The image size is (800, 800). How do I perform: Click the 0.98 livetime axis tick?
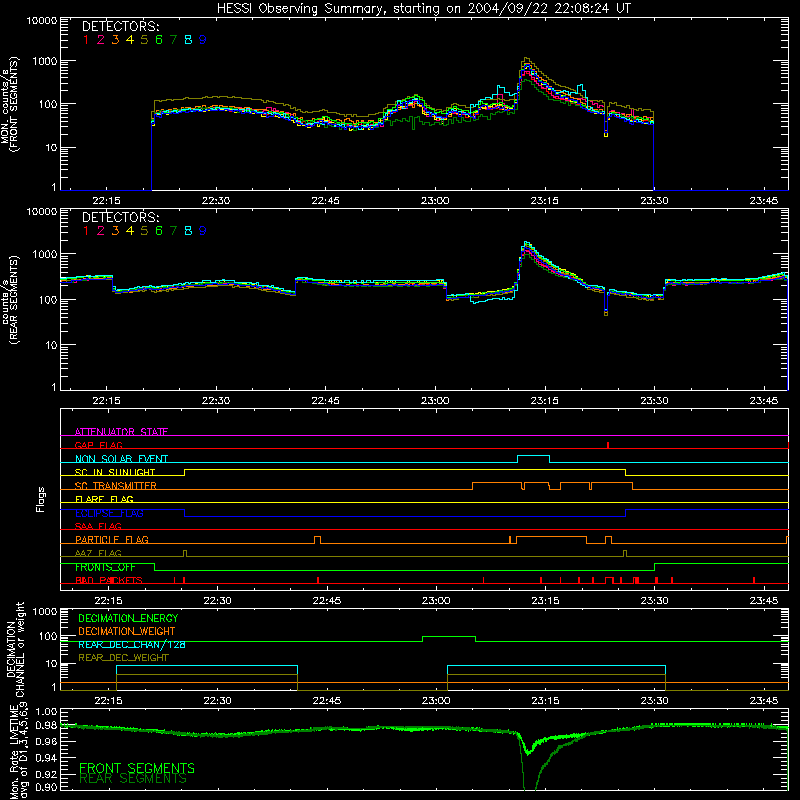[x=46, y=725]
